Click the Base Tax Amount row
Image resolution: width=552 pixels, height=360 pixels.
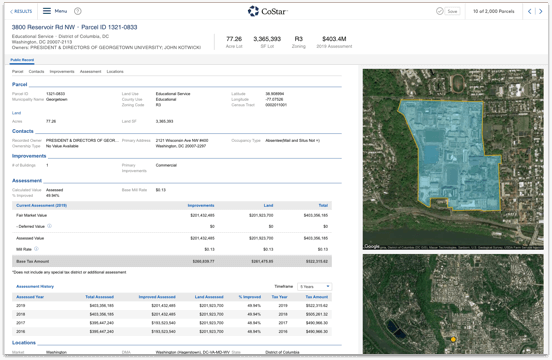pyautogui.click(x=172, y=261)
